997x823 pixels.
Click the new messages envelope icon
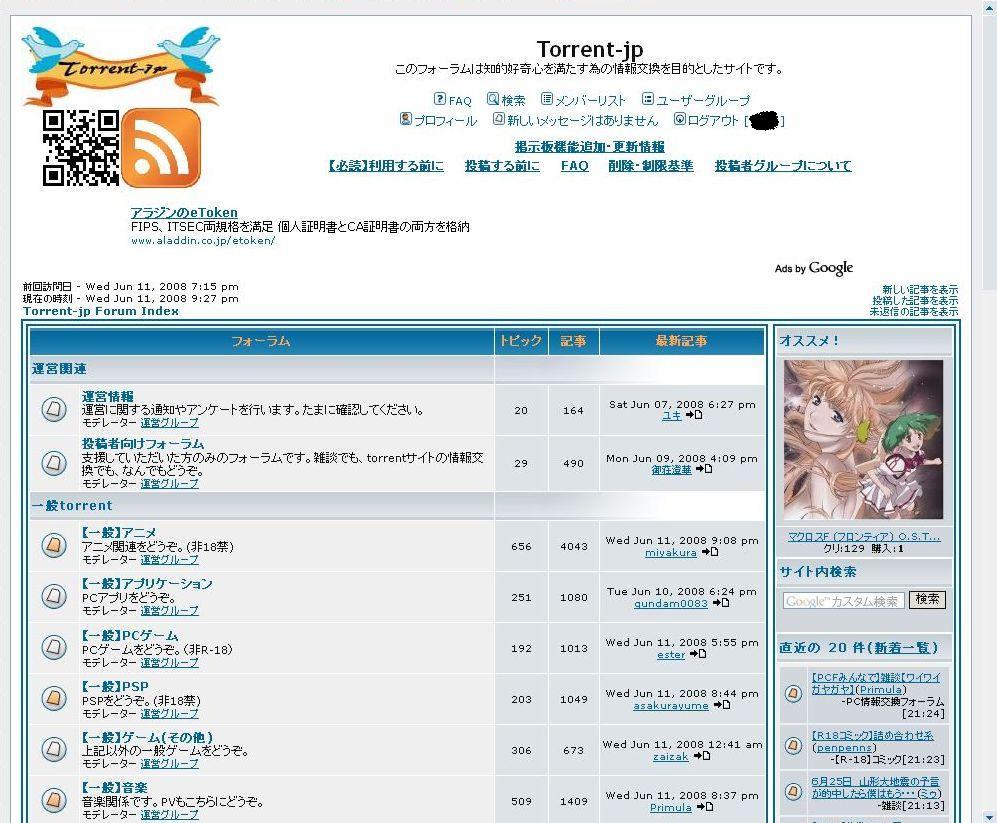click(498, 119)
